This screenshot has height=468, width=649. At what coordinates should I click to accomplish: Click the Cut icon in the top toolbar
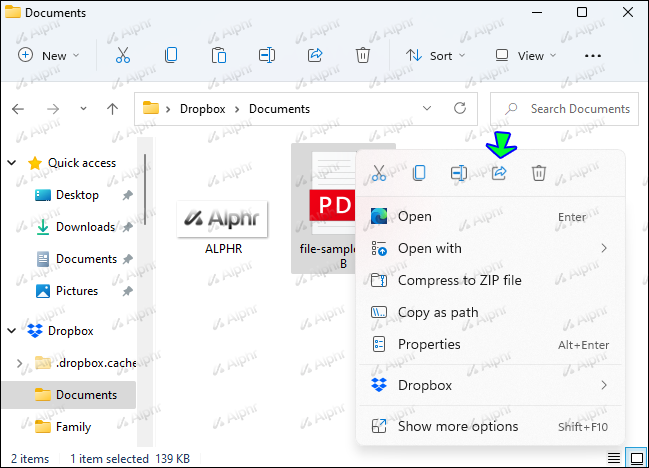click(123, 55)
